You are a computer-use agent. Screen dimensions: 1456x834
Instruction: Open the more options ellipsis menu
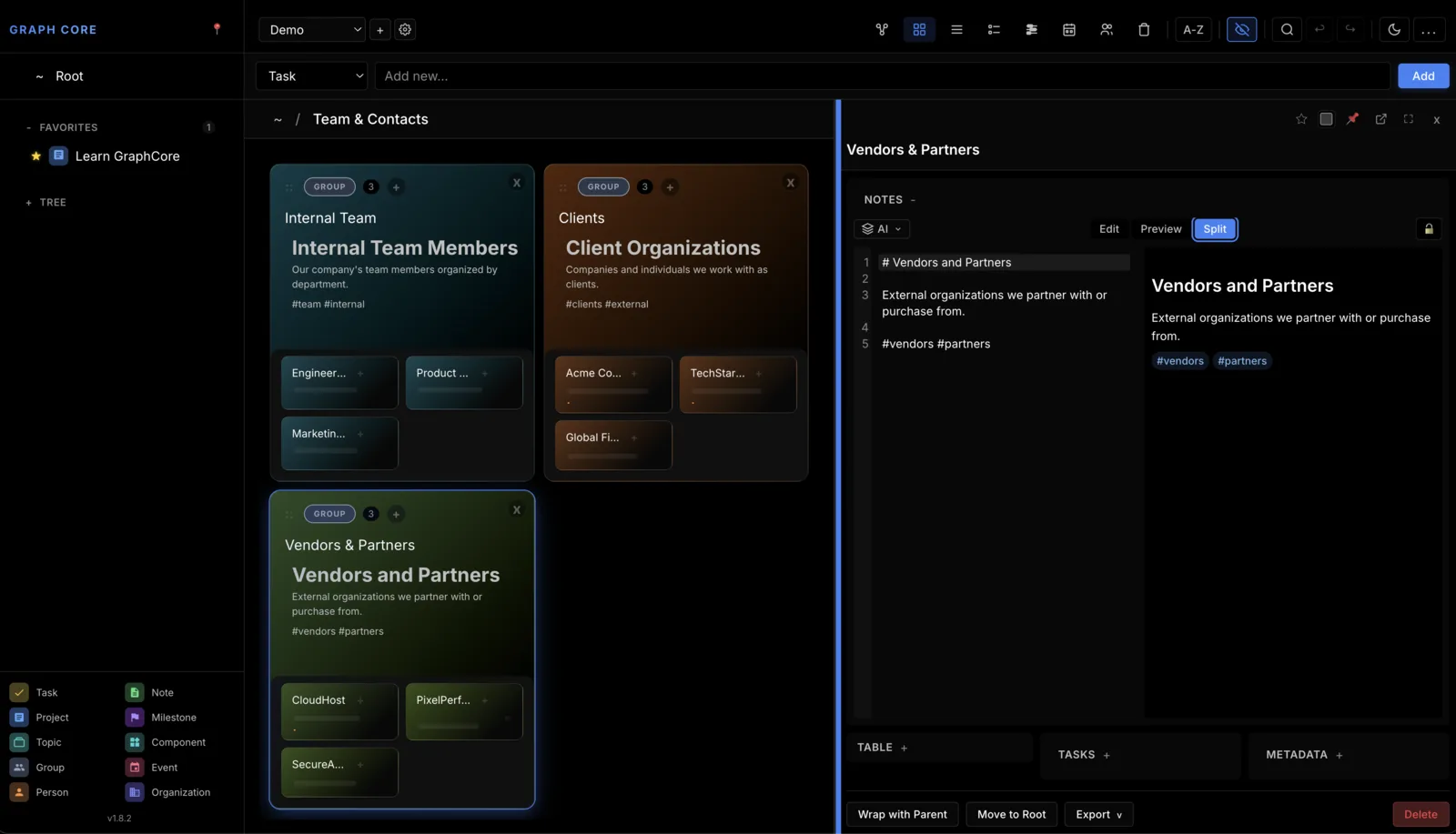[x=1429, y=29]
